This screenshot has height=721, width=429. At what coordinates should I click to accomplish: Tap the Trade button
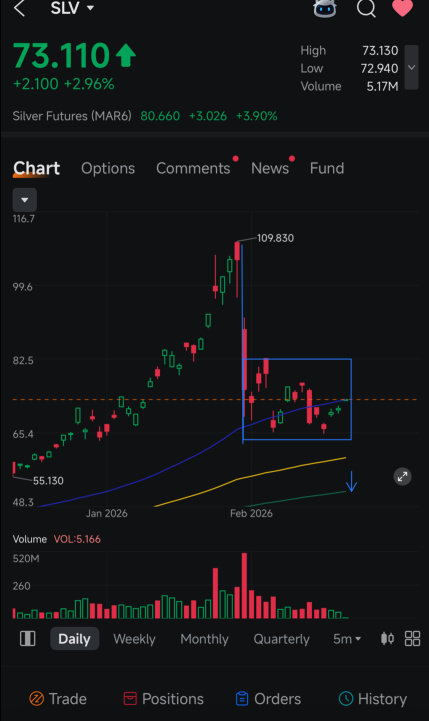coord(58,699)
